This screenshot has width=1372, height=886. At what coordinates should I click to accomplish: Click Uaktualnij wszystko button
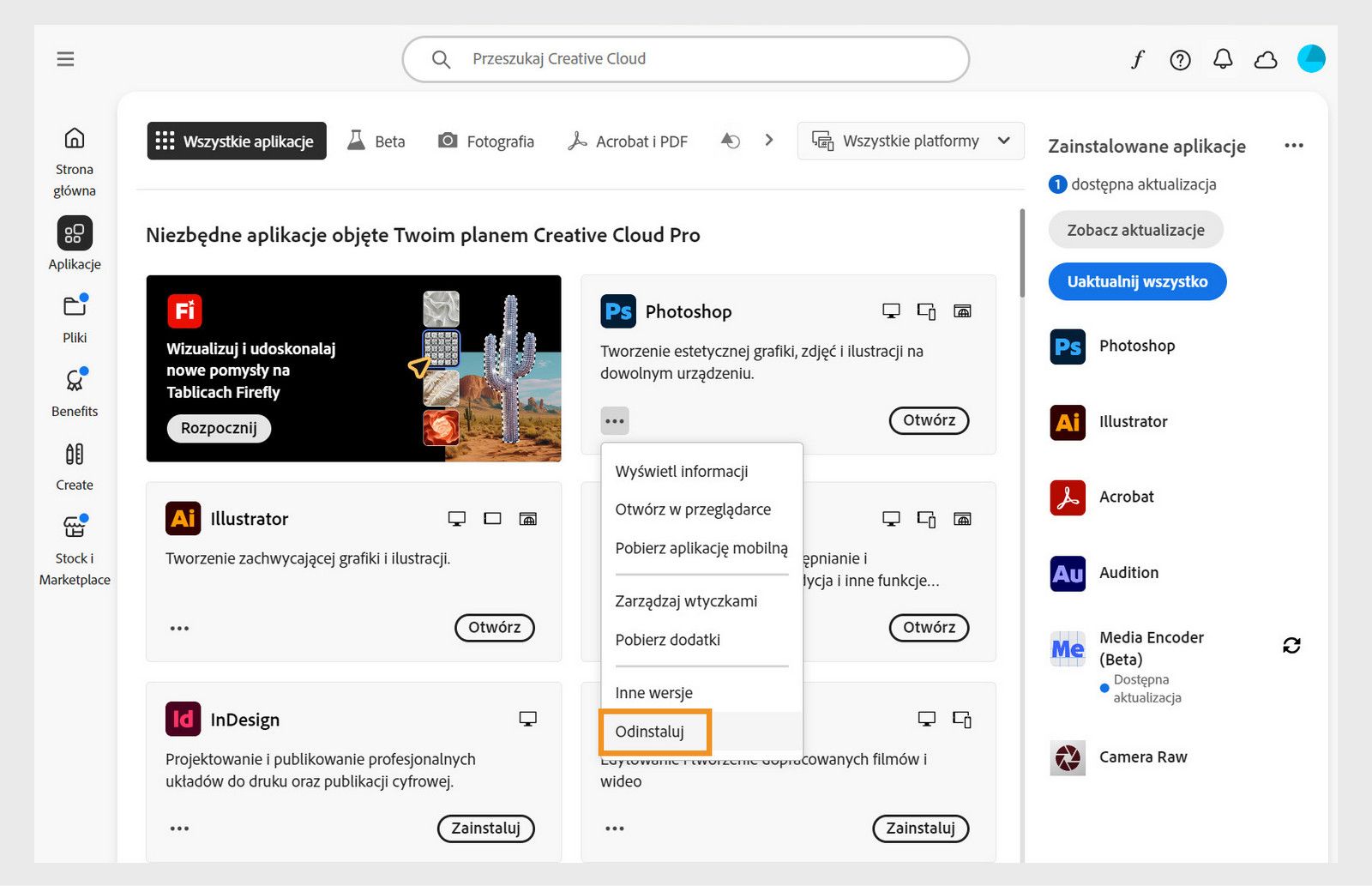[x=1137, y=281]
